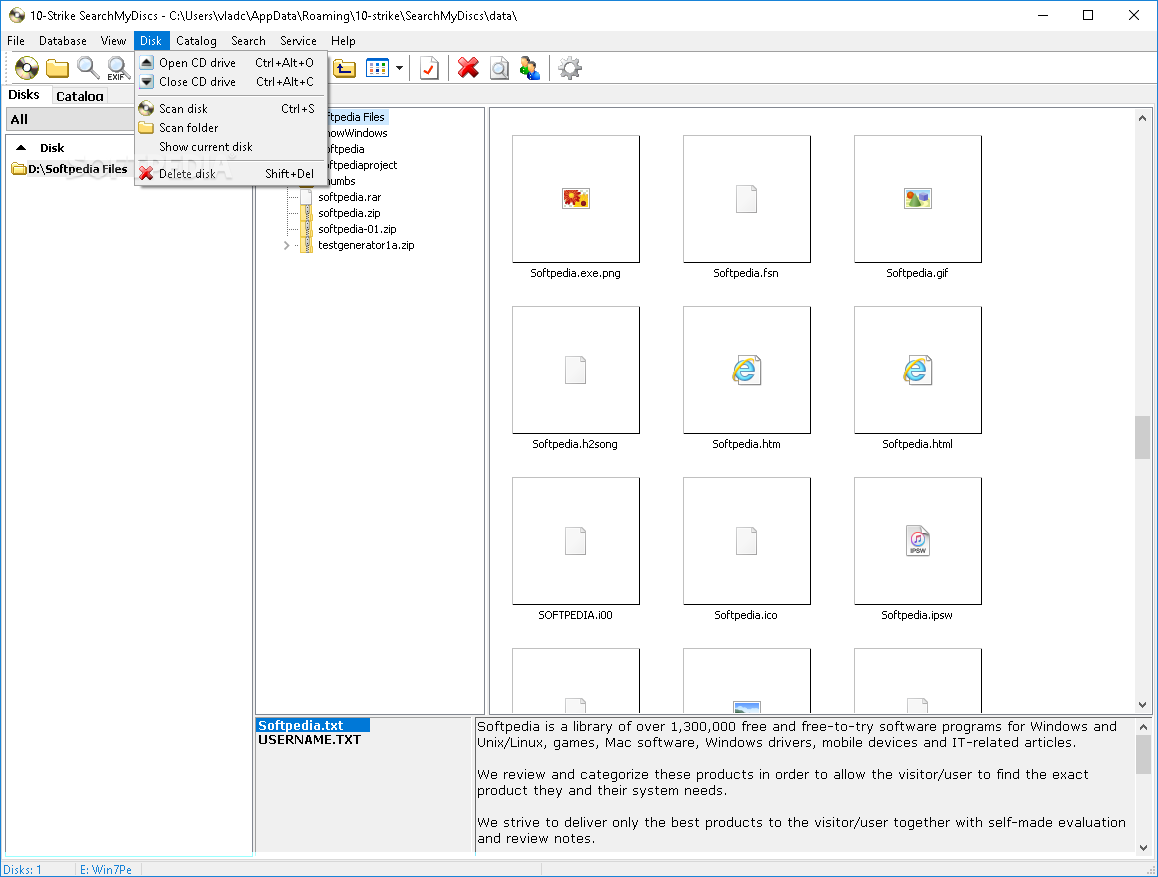Select D:\Softpedia Files disk entry
The width and height of the screenshot is (1158, 877).
pos(70,169)
